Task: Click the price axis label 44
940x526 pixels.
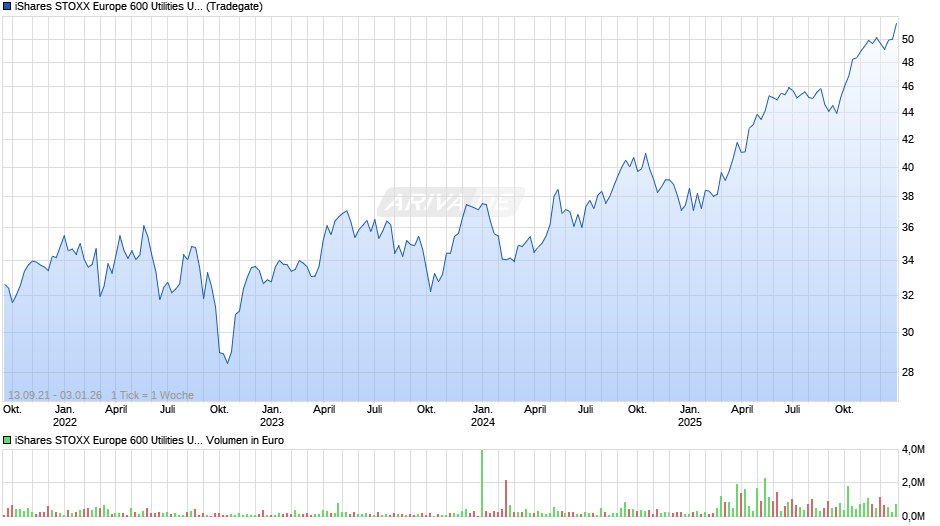Action: point(908,112)
